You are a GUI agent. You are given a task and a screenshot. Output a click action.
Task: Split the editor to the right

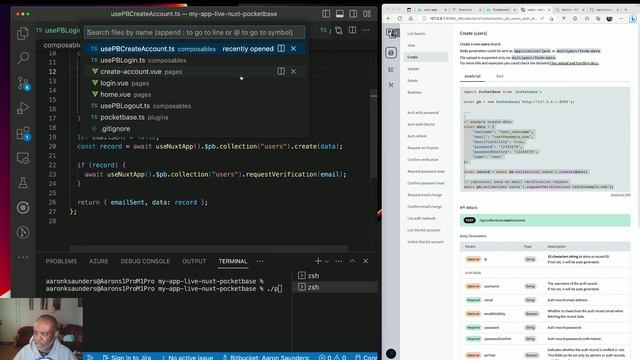coord(352,30)
